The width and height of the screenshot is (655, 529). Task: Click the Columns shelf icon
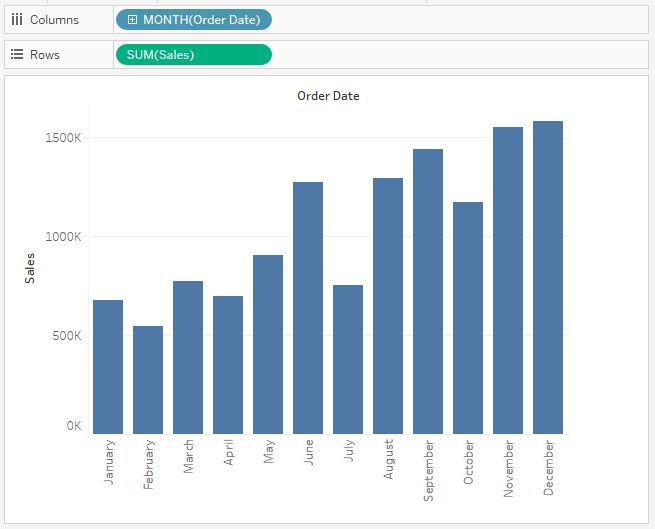pos(16,20)
